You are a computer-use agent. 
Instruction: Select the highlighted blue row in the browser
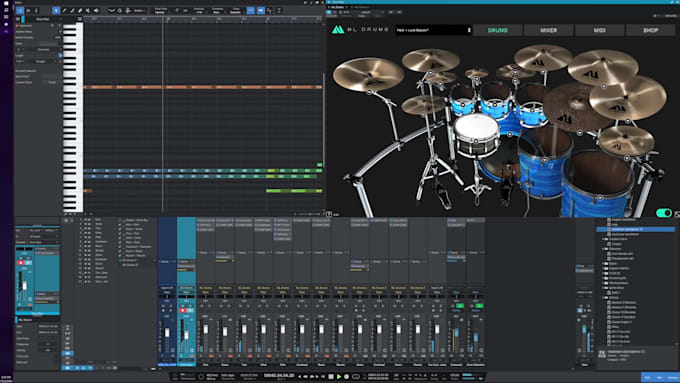(x=636, y=229)
